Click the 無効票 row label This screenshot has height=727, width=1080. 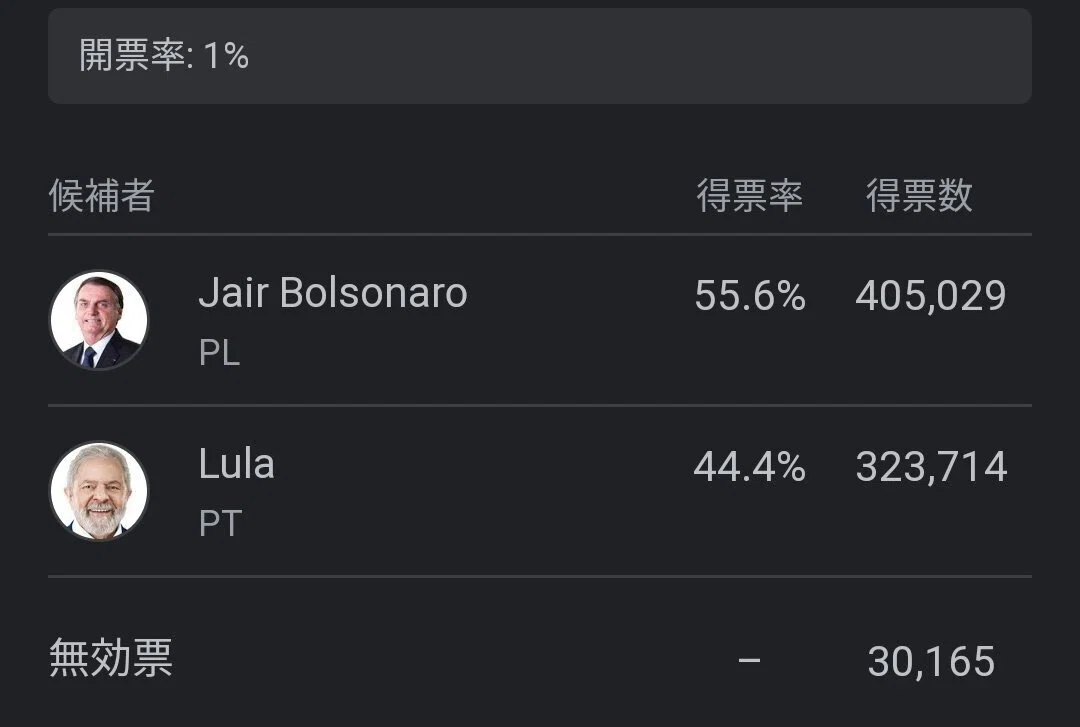click(110, 658)
